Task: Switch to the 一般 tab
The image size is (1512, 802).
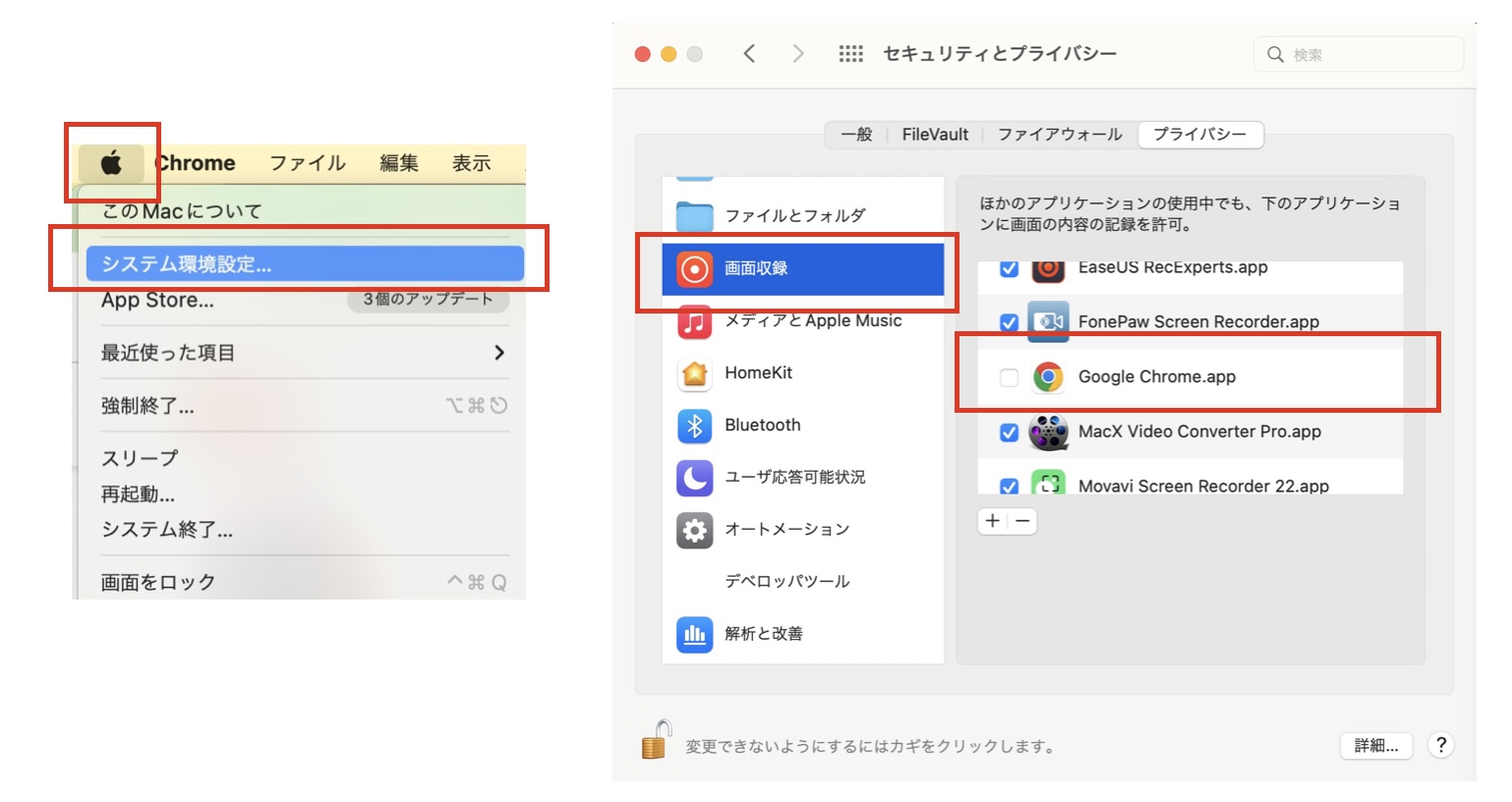Action: click(857, 135)
